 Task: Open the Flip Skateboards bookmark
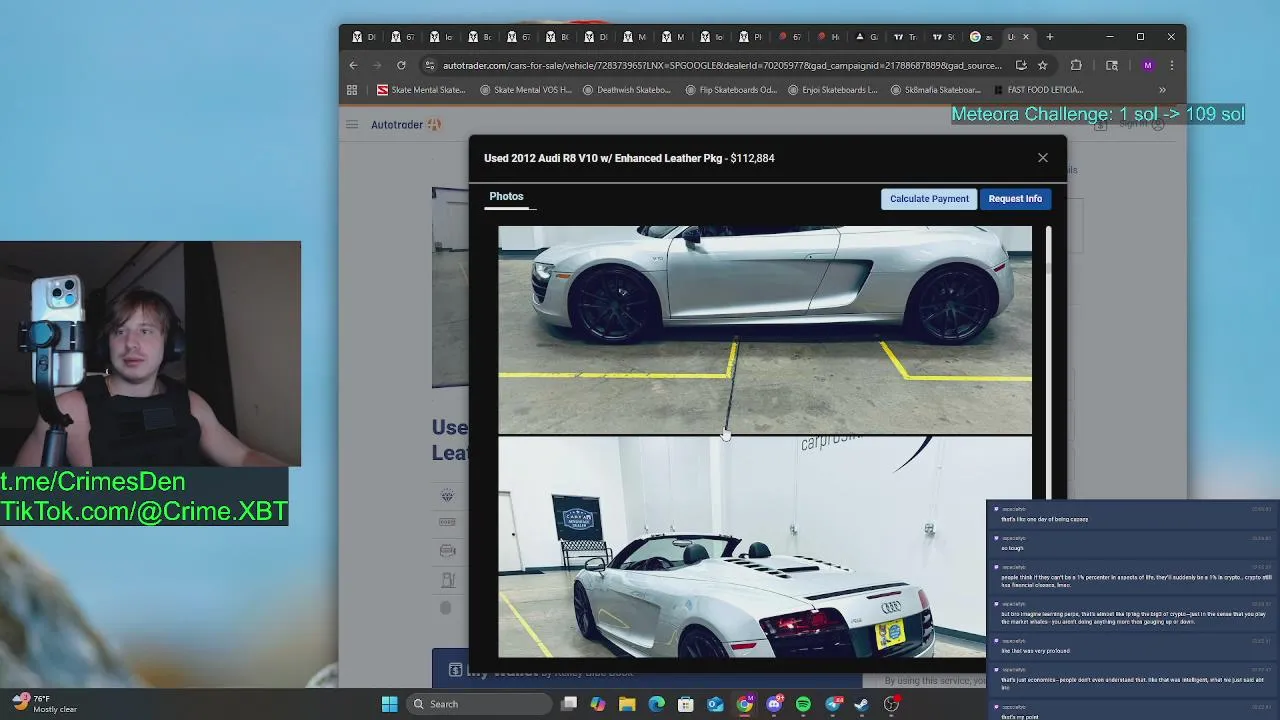[x=731, y=90]
